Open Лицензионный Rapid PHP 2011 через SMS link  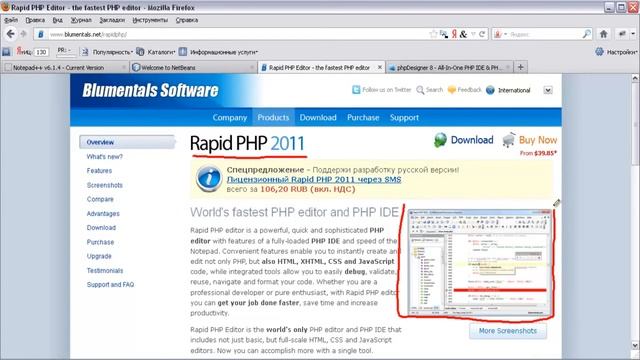[x=313, y=180]
